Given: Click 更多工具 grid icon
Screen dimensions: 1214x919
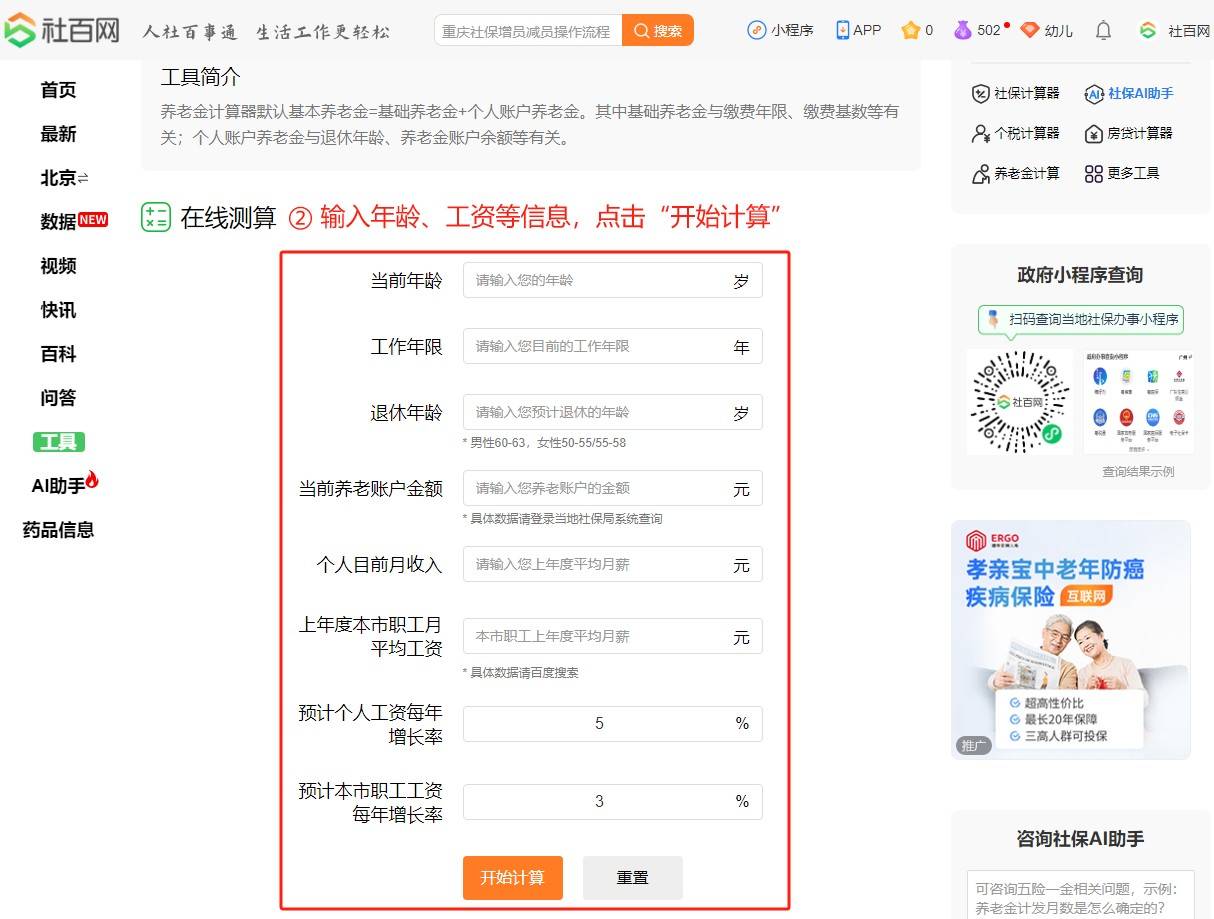Looking at the screenshot, I should click(x=1094, y=173).
